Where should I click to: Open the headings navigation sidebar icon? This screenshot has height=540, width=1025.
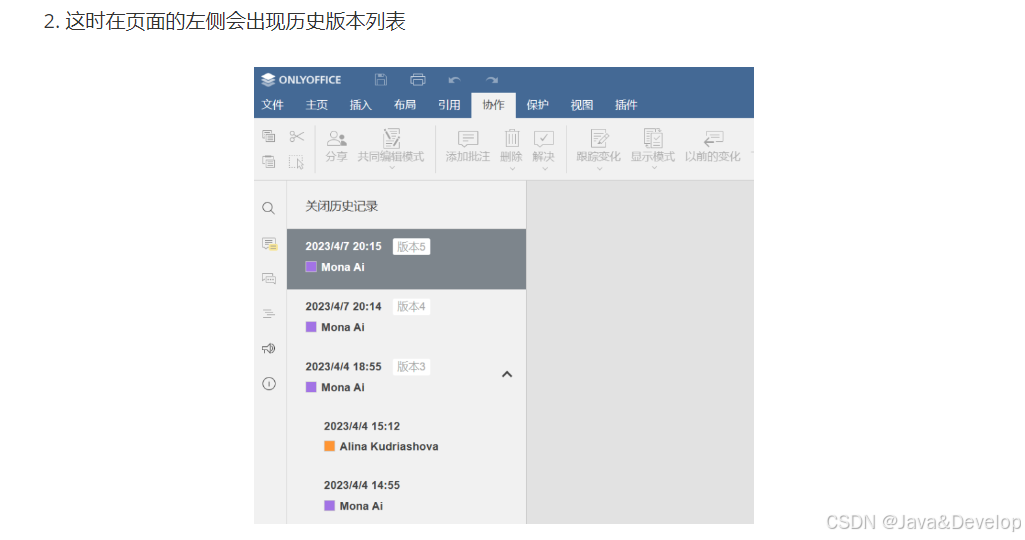269,314
